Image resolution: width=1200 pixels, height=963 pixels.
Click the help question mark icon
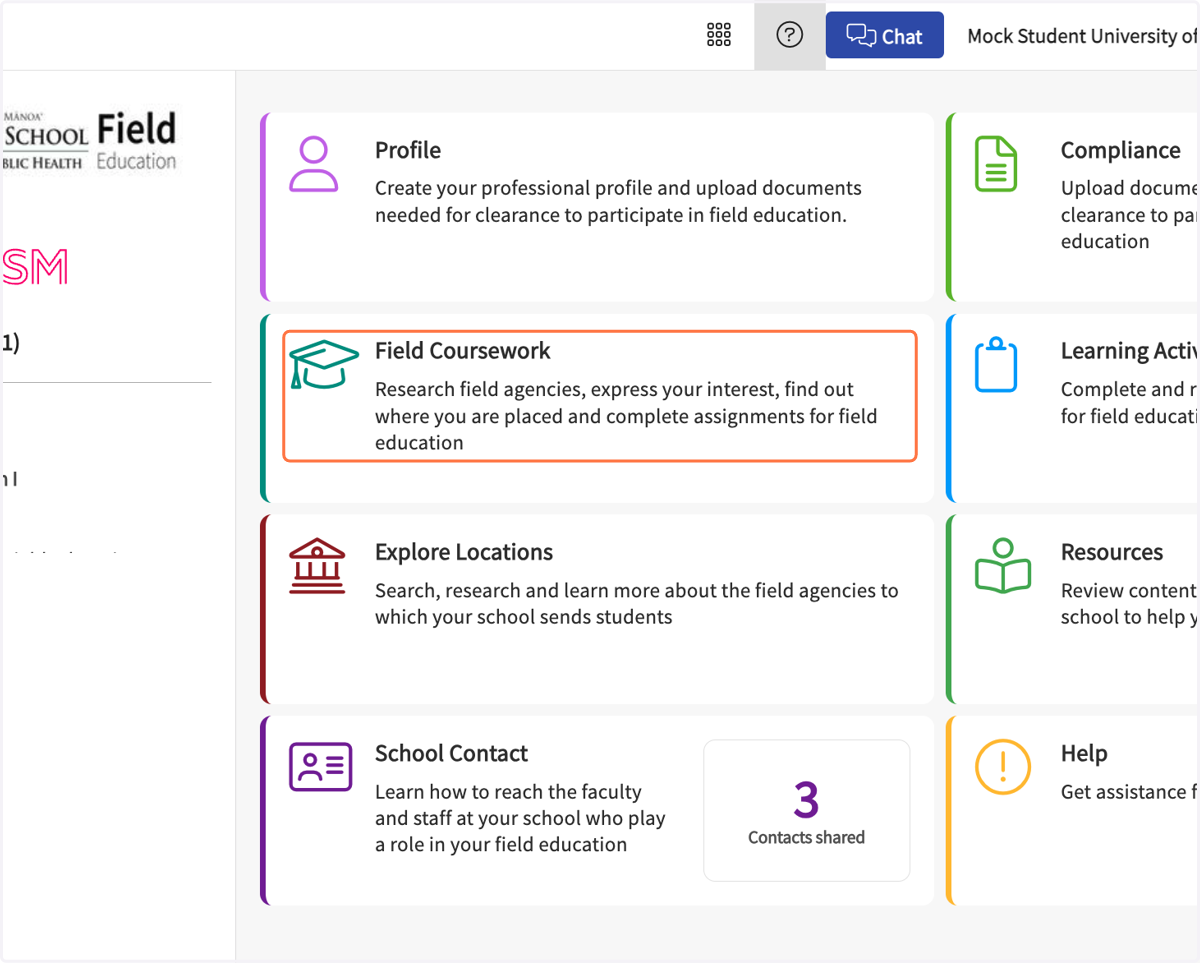click(790, 35)
